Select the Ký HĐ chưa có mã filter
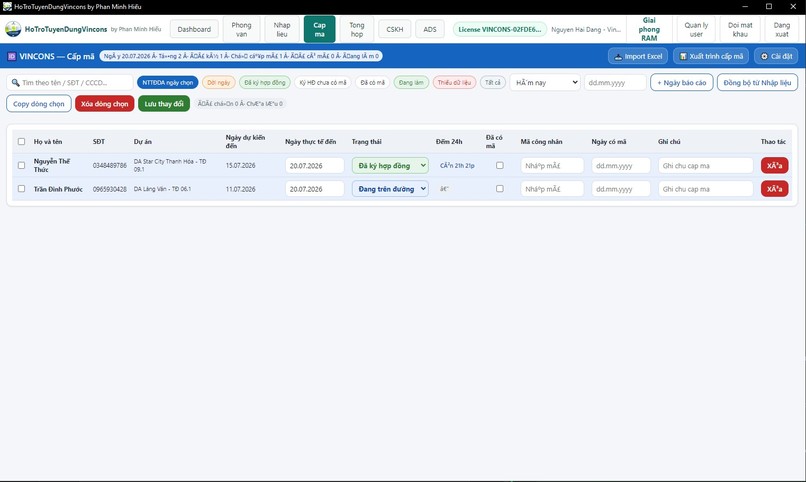 323,82
